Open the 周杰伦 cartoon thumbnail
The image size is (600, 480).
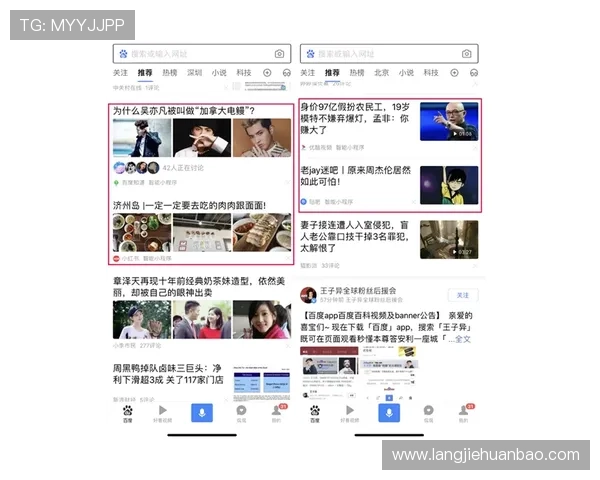coord(449,185)
